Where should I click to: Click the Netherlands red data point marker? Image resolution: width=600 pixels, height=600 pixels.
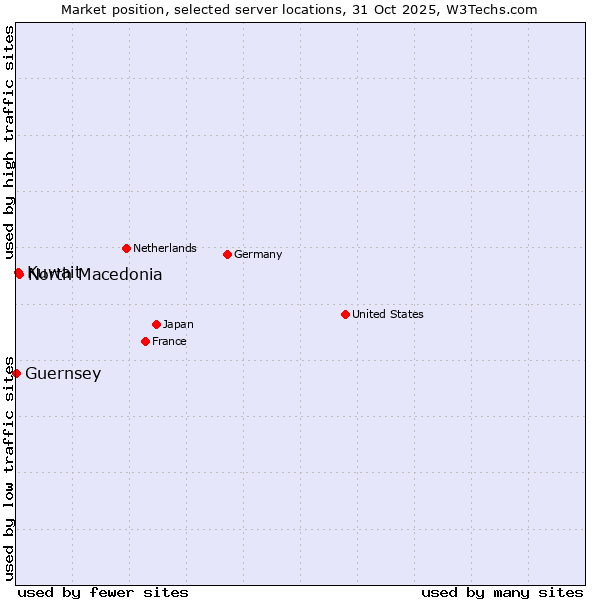pyautogui.click(x=126, y=248)
